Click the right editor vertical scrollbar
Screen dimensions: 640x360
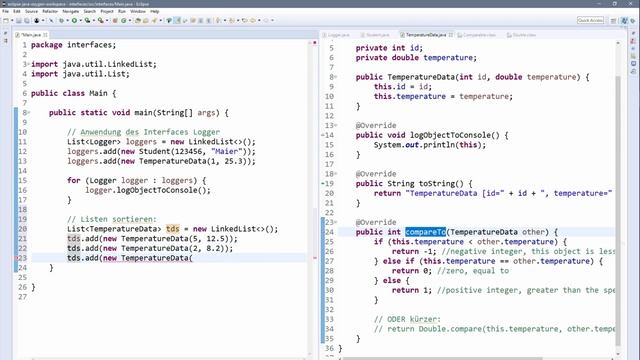618,210
